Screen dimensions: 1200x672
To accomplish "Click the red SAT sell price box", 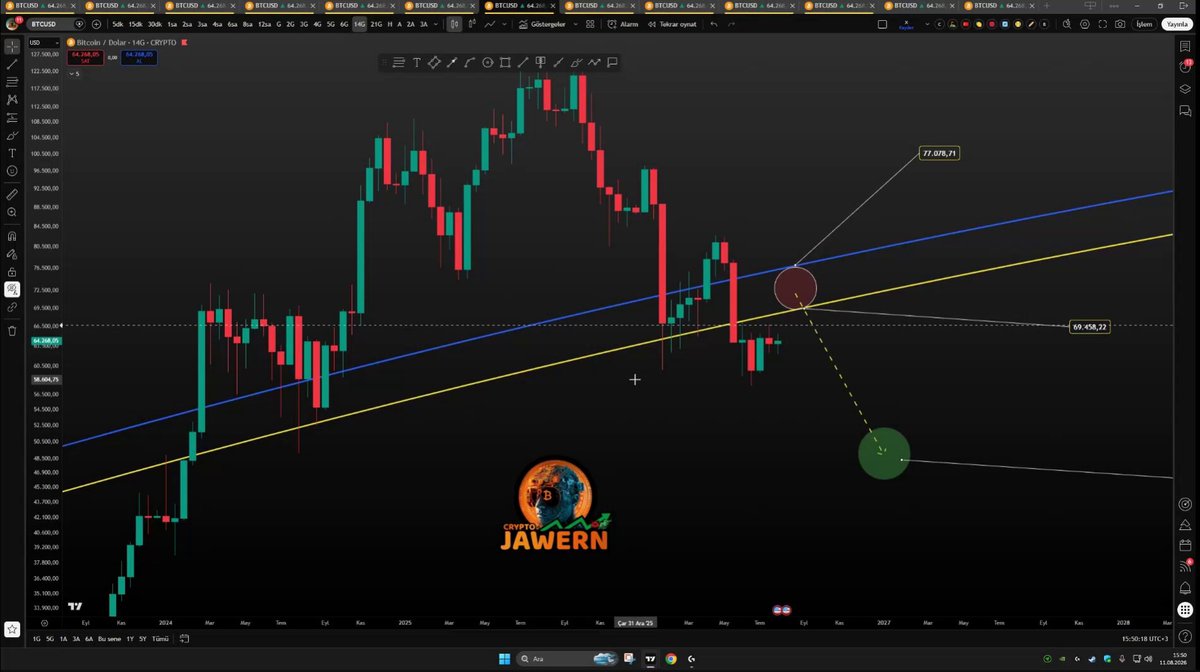I will [84, 58].
